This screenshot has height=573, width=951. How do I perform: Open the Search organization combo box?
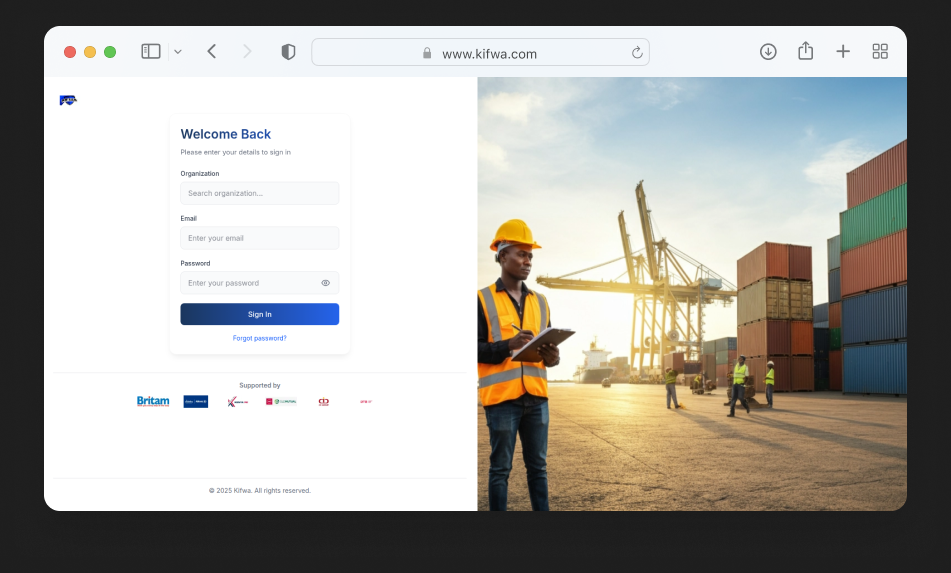pyautogui.click(x=259, y=193)
